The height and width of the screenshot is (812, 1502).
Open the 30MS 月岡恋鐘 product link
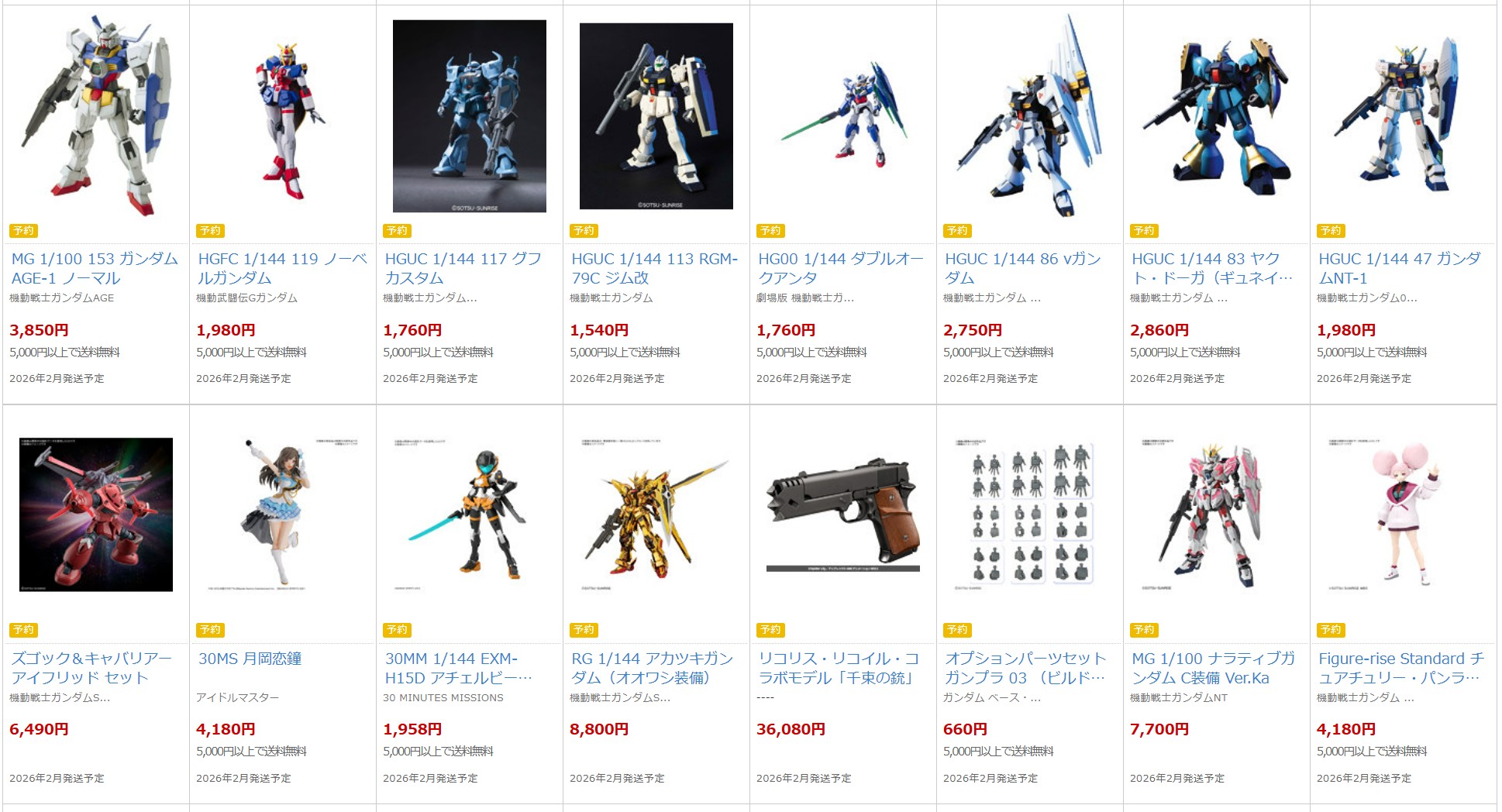tap(250, 659)
